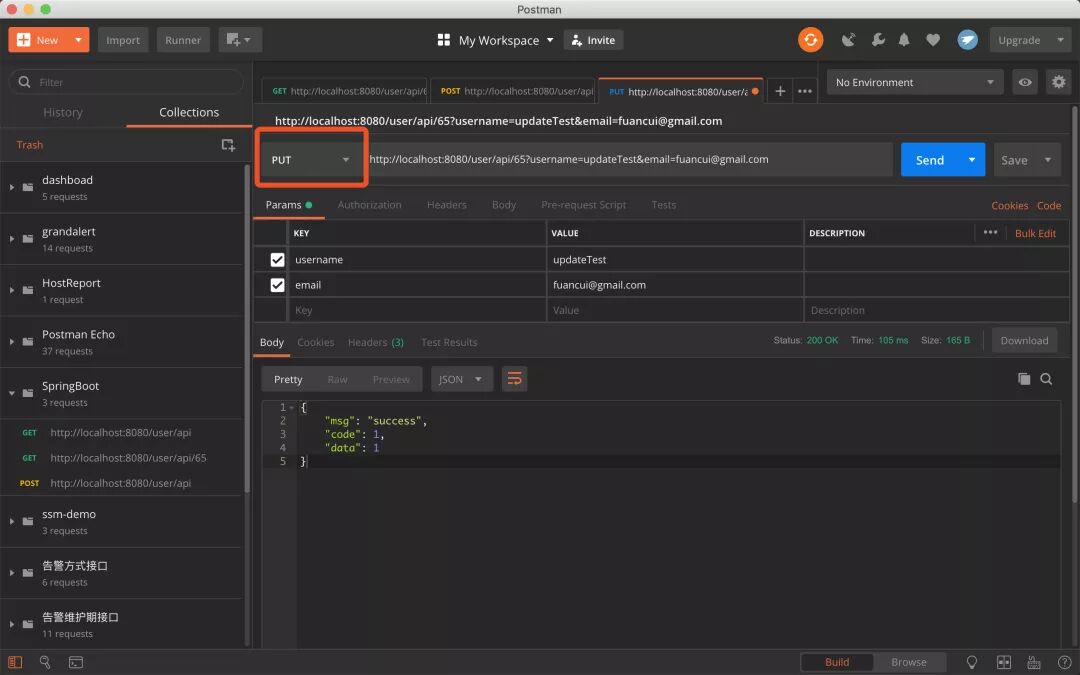Toggle line wrap in response body
Image resolution: width=1080 pixels, height=675 pixels.
click(x=515, y=379)
